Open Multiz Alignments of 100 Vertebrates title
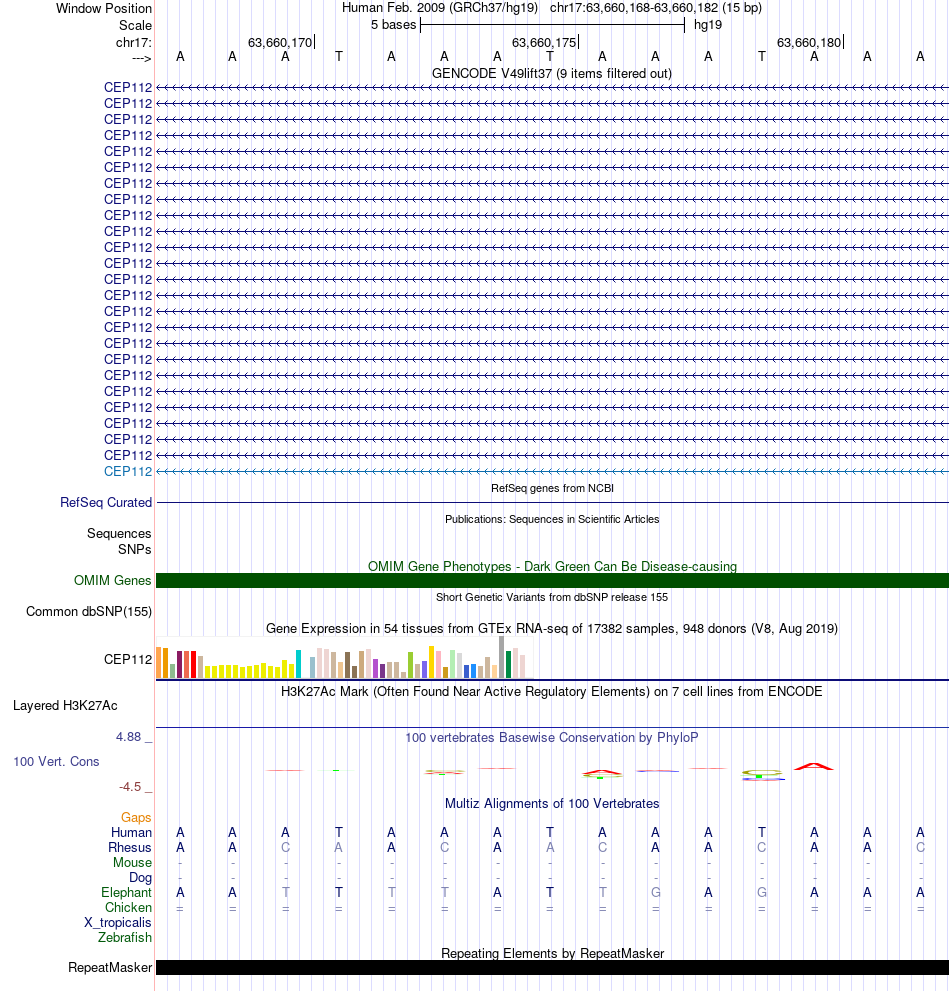 pos(552,804)
